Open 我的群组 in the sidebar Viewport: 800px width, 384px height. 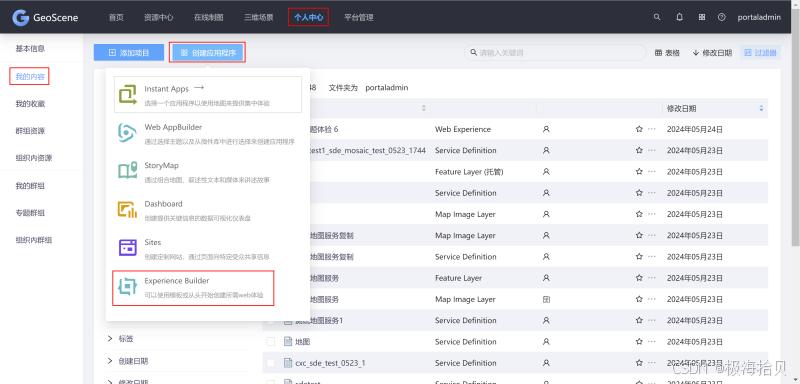(30, 186)
